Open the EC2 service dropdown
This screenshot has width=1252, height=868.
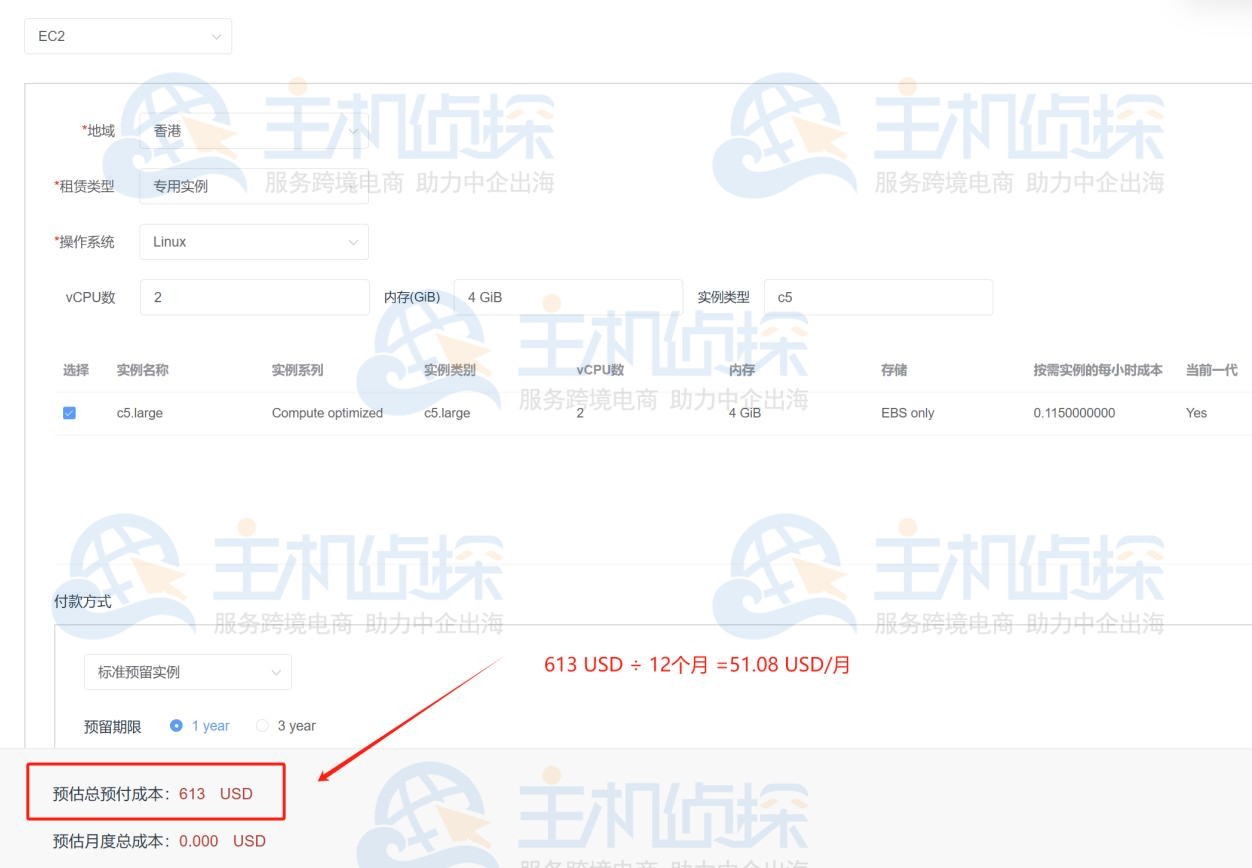coord(128,36)
